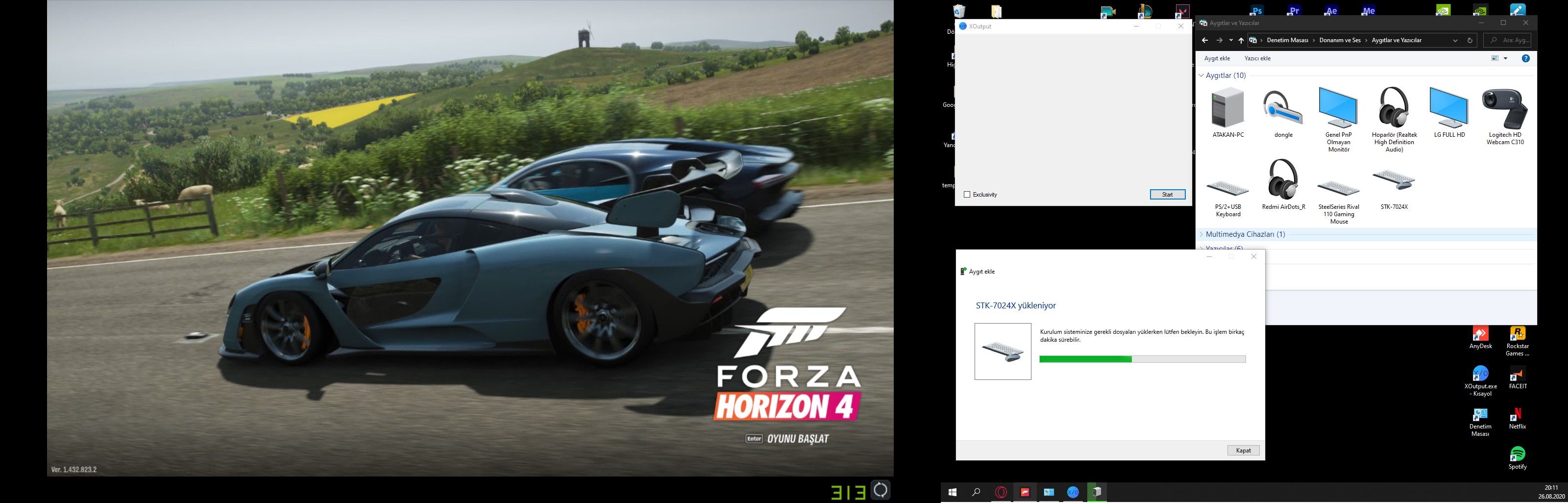Open the recent locations dropdown arrow
This screenshot has height=503, width=1568.
click(1231, 40)
